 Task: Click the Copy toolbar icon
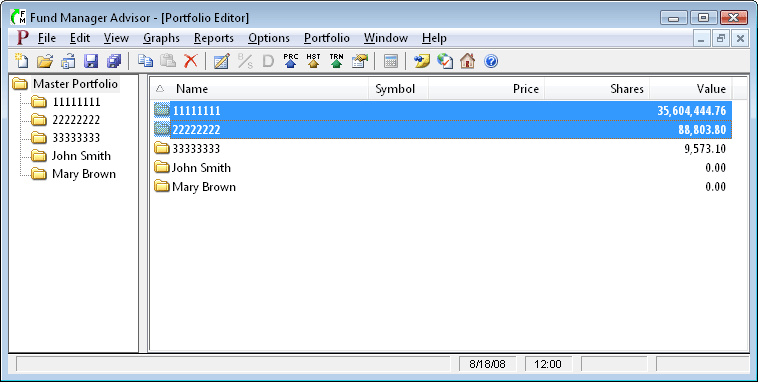146,61
